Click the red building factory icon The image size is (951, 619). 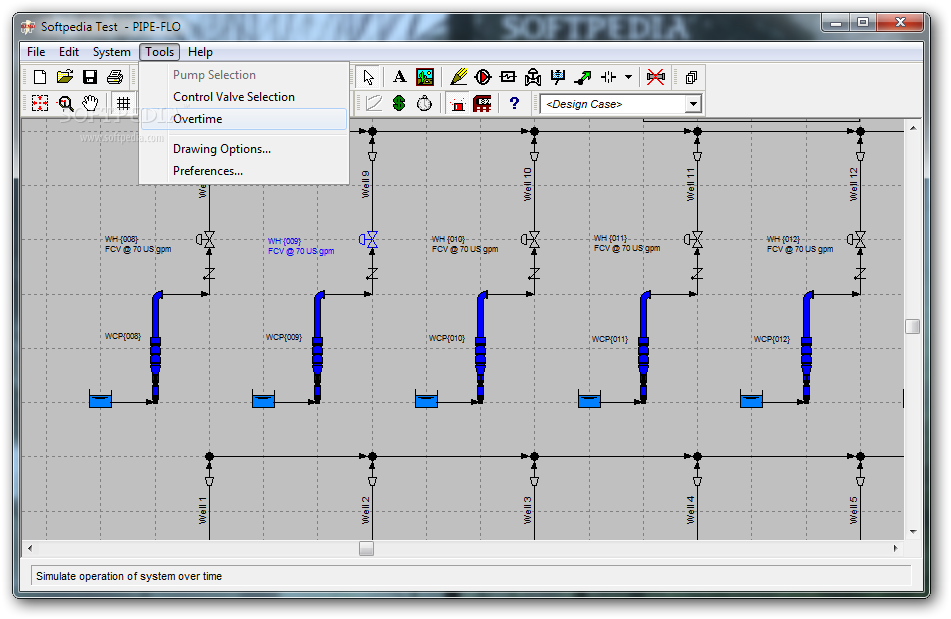pos(482,104)
